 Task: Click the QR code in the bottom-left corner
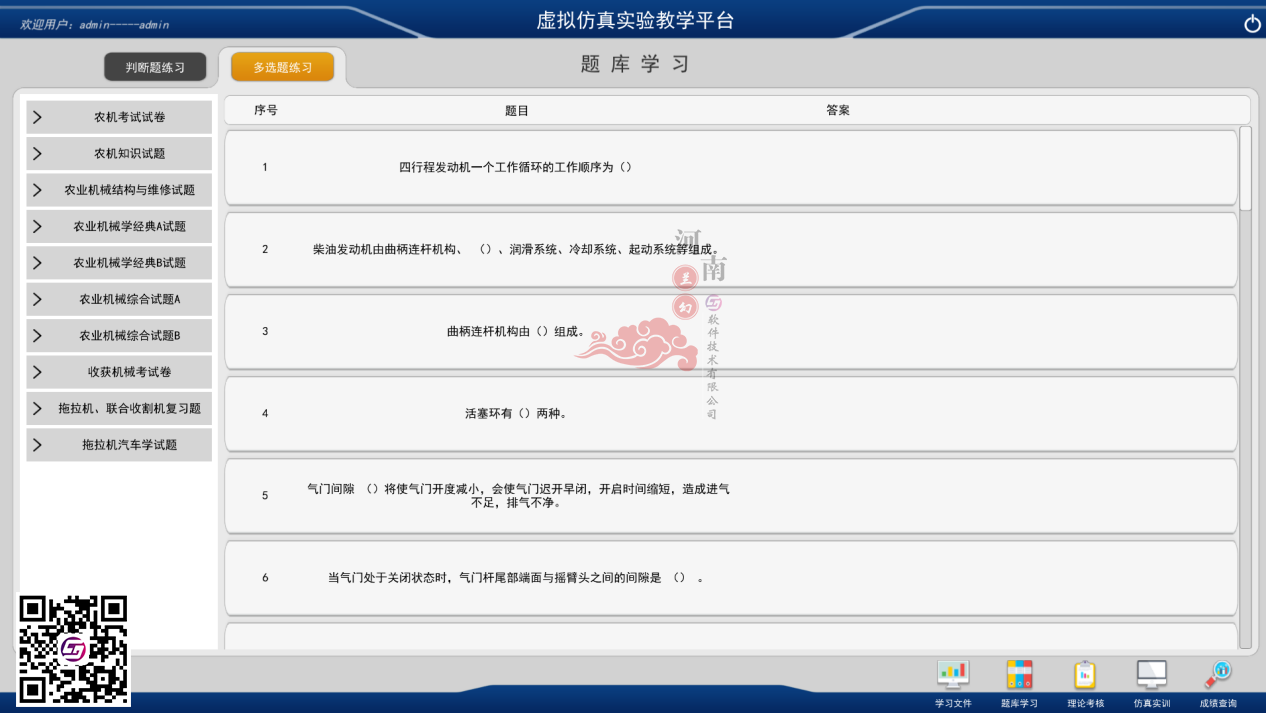(x=72, y=652)
